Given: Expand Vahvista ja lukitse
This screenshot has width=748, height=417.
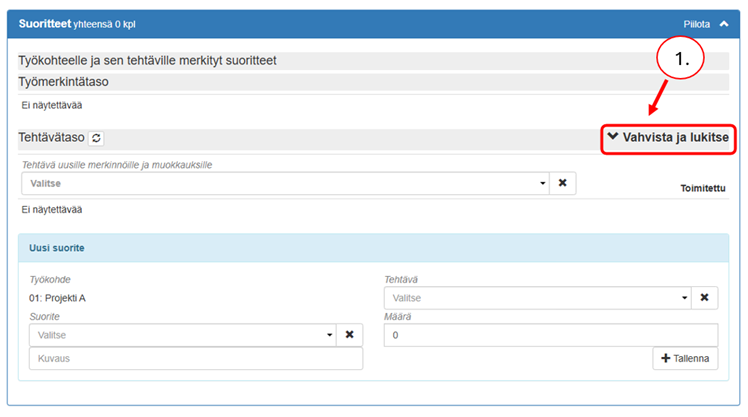Looking at the screenshot, I should [x=668, y=139].
